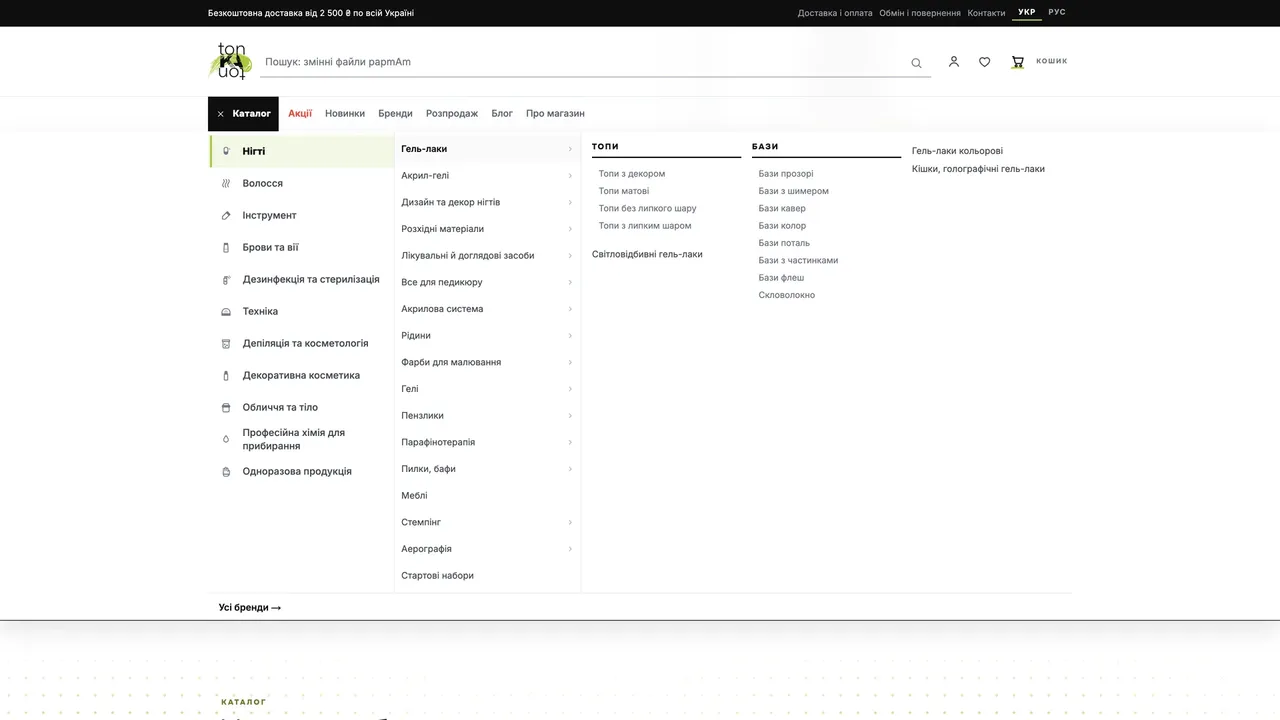This screenshot has height=720, width=1280.
Task: Click the Декоративна косметика icon
Action: tap(226, 376)
